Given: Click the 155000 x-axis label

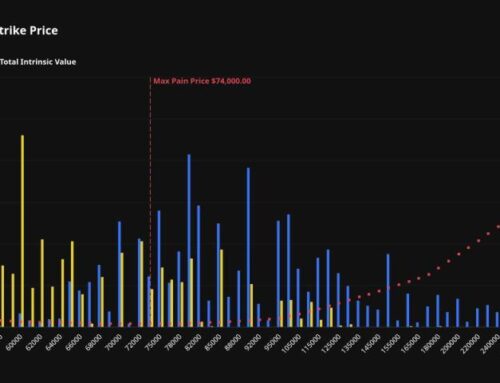Looking at the screenshot, I should tap(391, 343).
